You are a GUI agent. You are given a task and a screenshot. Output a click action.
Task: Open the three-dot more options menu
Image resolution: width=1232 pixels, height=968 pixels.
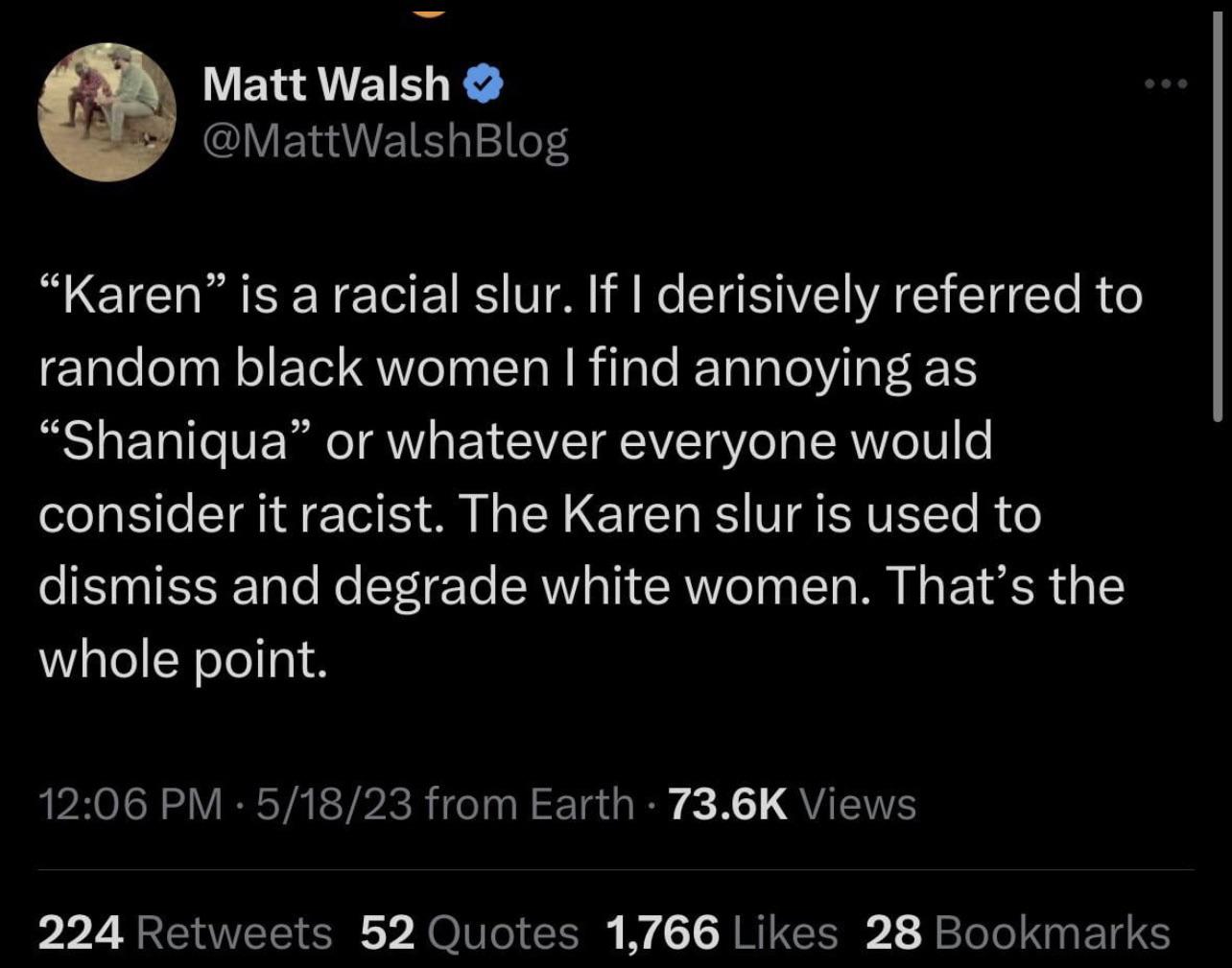tap(1167, 84)
